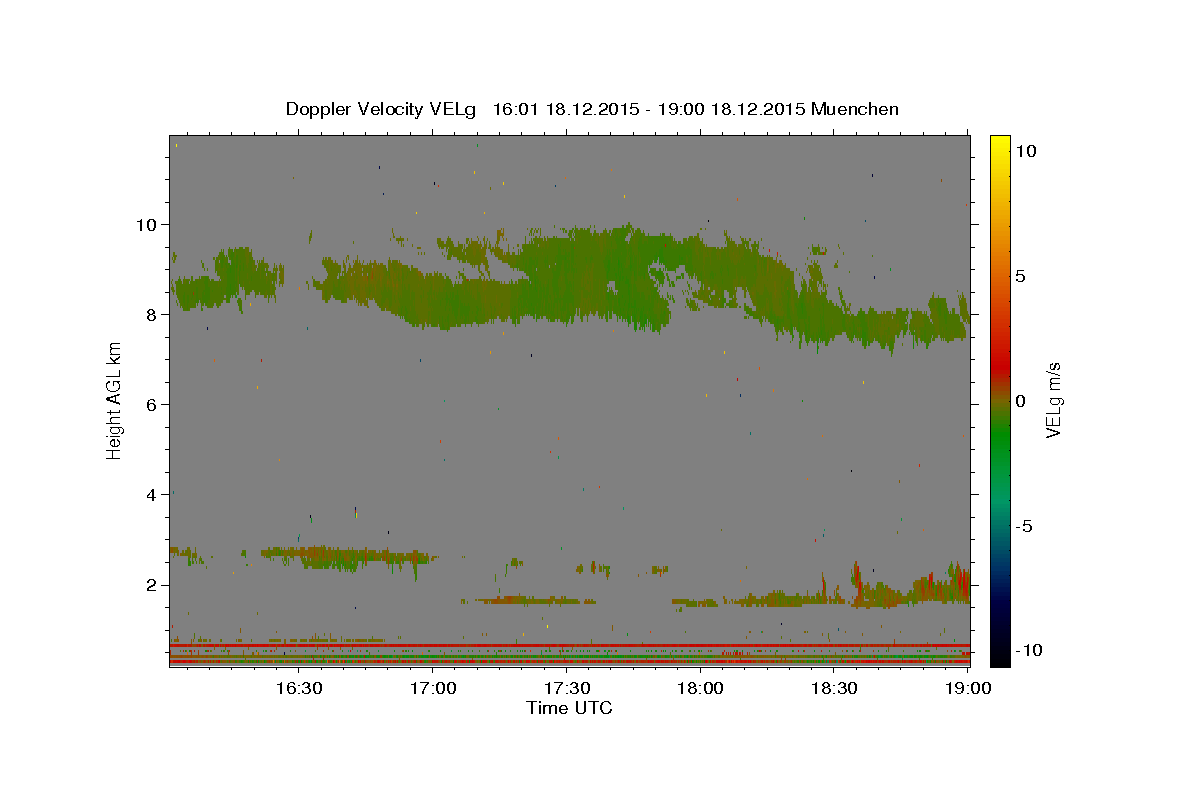Click the plot title "Doppler Velocity VELg"
The image size is (1200, 800).
click(383, 109)
